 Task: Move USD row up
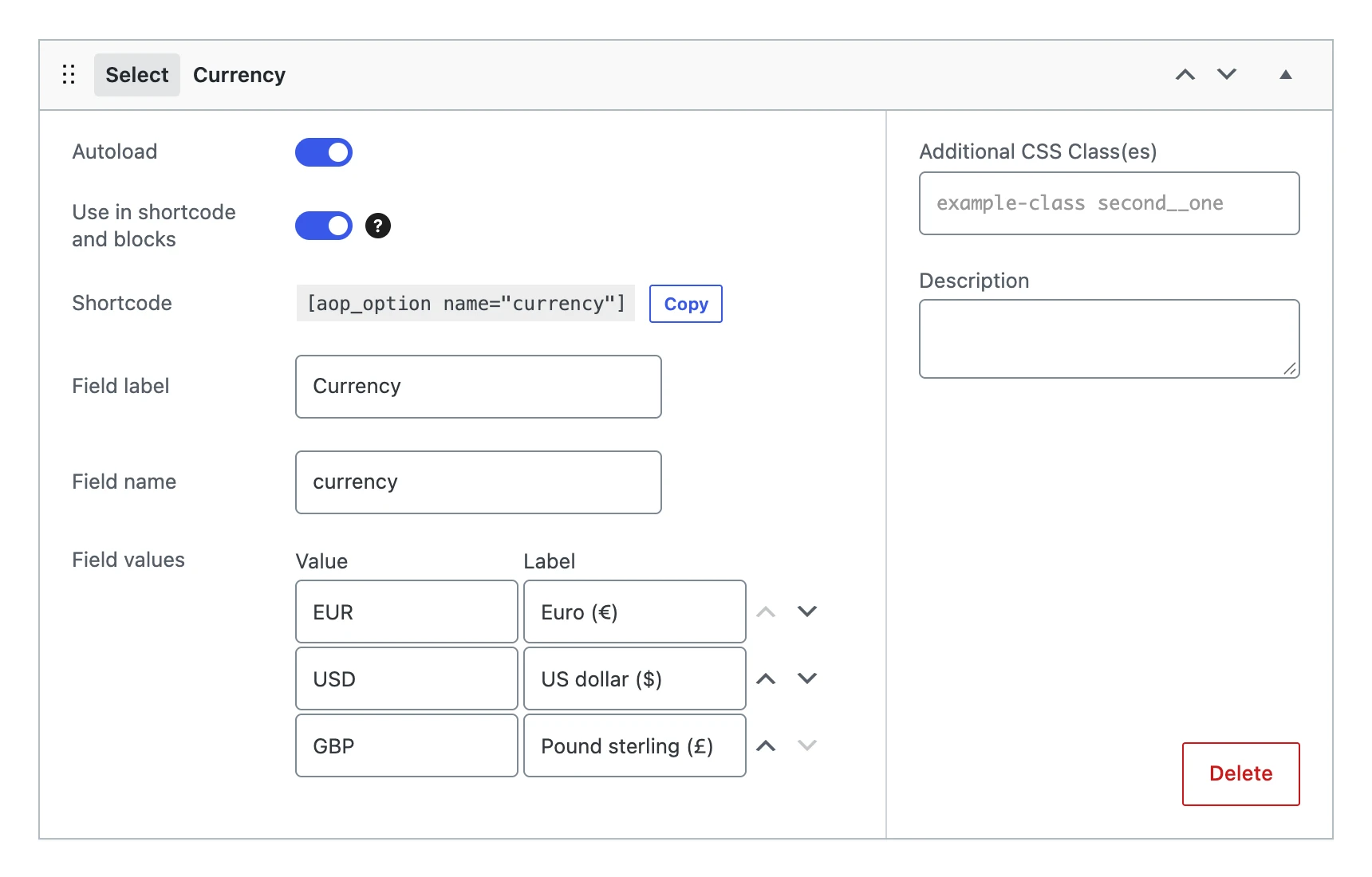click(x=766, y=678)
